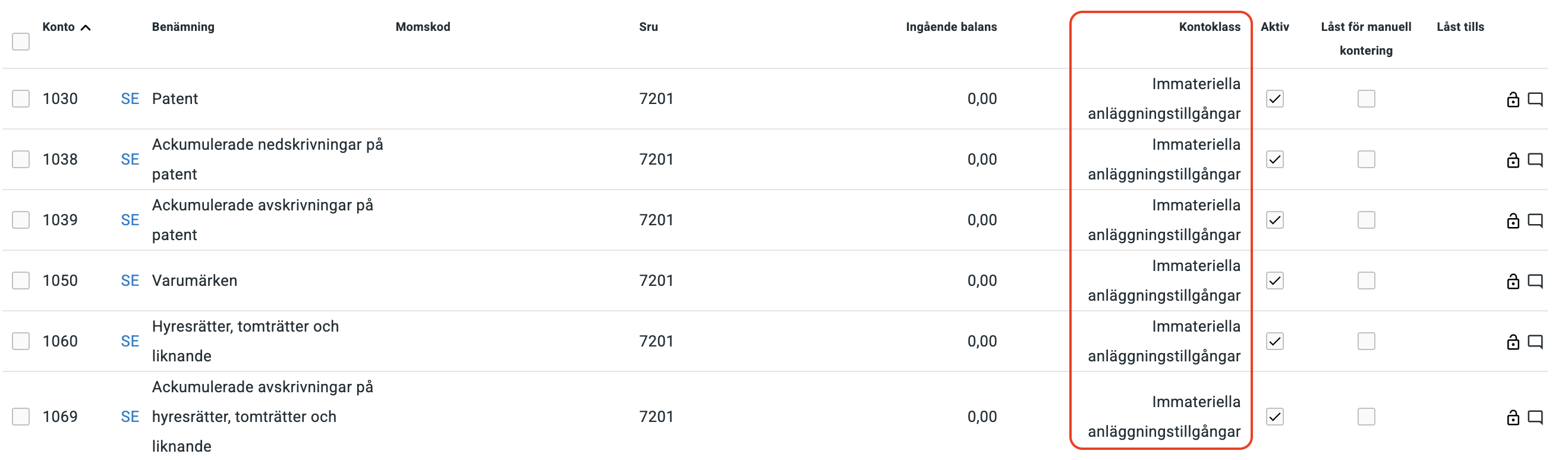Sort by the Konto column arrow

86,27
